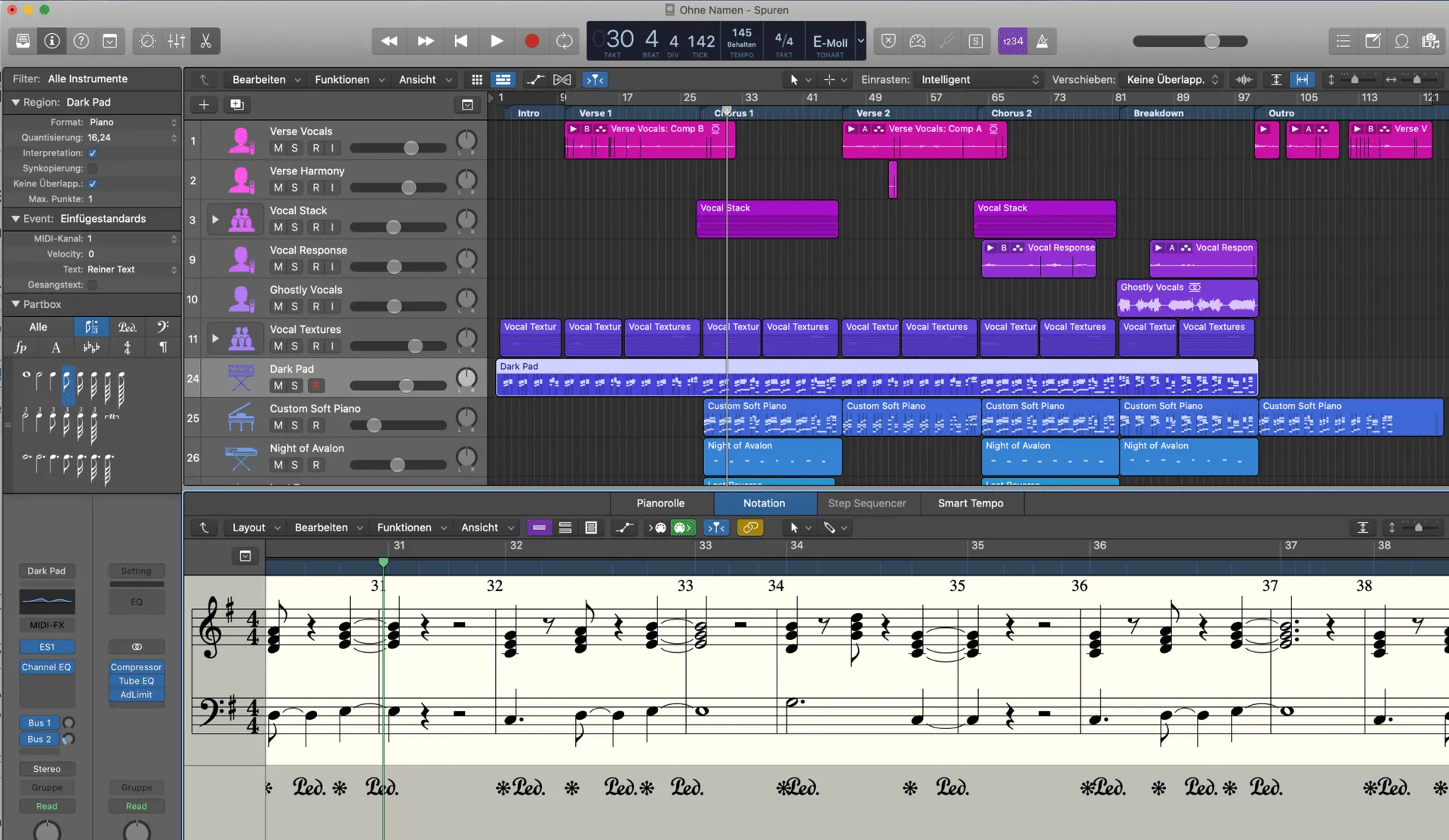1449x840 pixels.
Task: Click the Read automation button under Dark Pad
Action: 47,806
